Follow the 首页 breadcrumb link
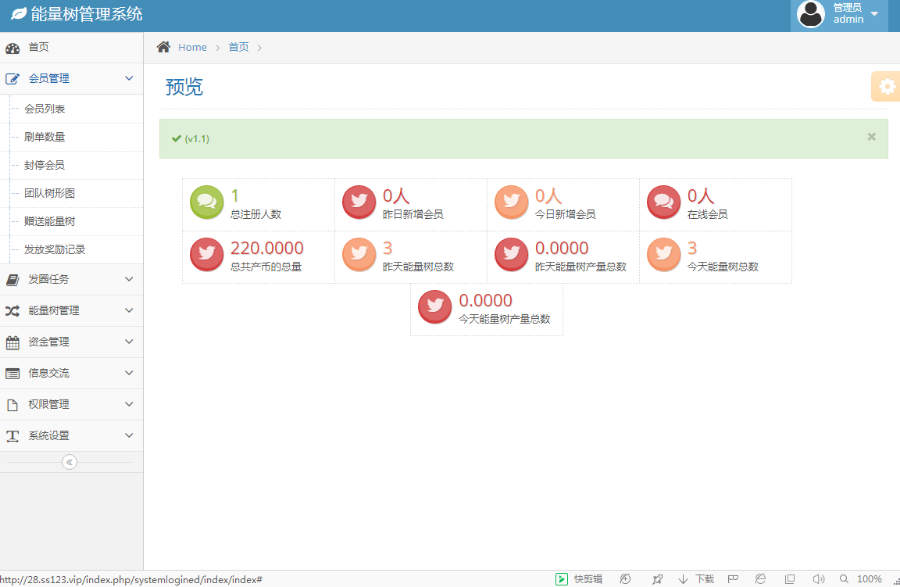Image resolution: width=900 pixels, height=587 pixels. (x=239, y=47)
